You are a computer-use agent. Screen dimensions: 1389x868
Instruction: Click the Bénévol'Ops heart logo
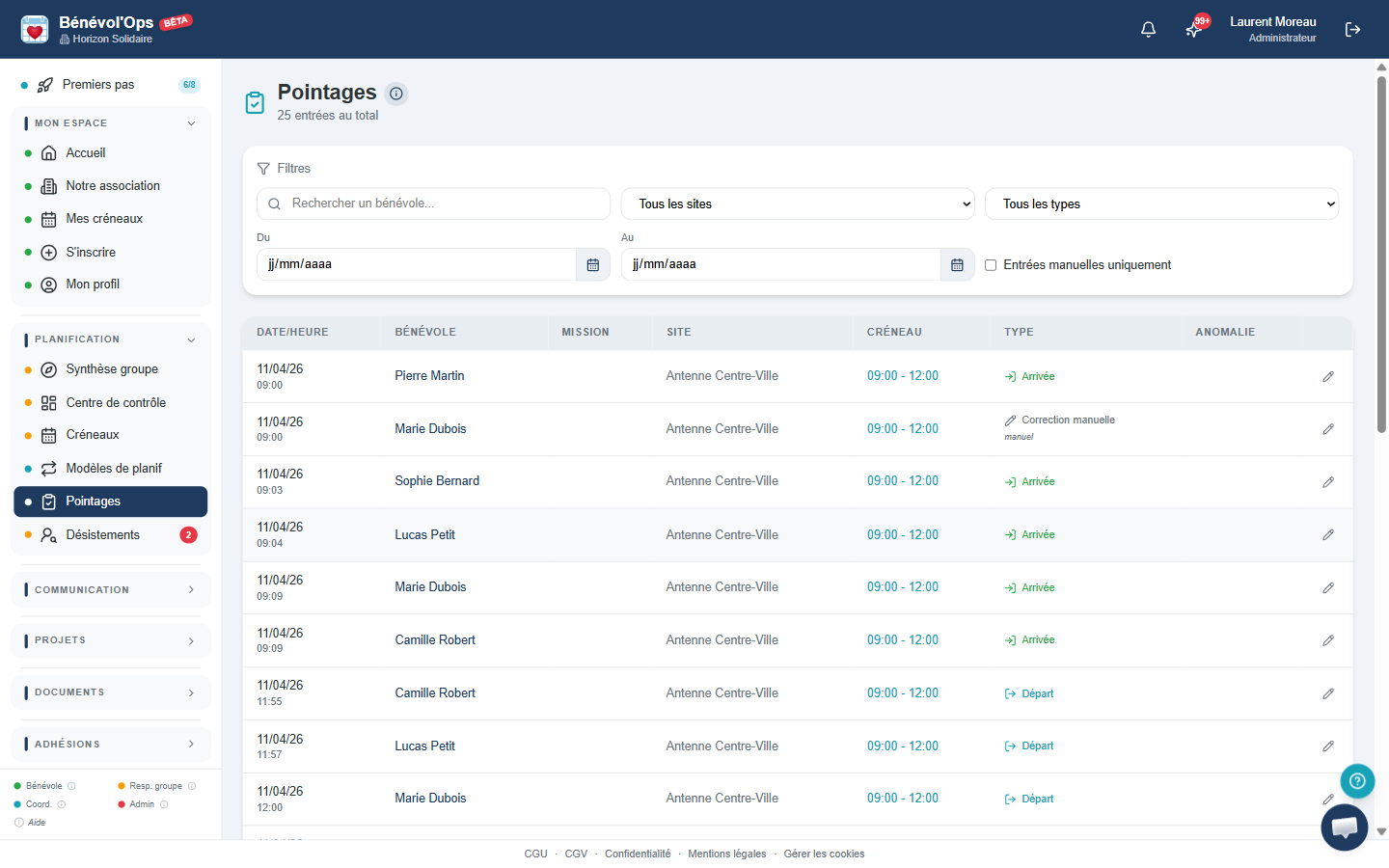pos(35,29)
